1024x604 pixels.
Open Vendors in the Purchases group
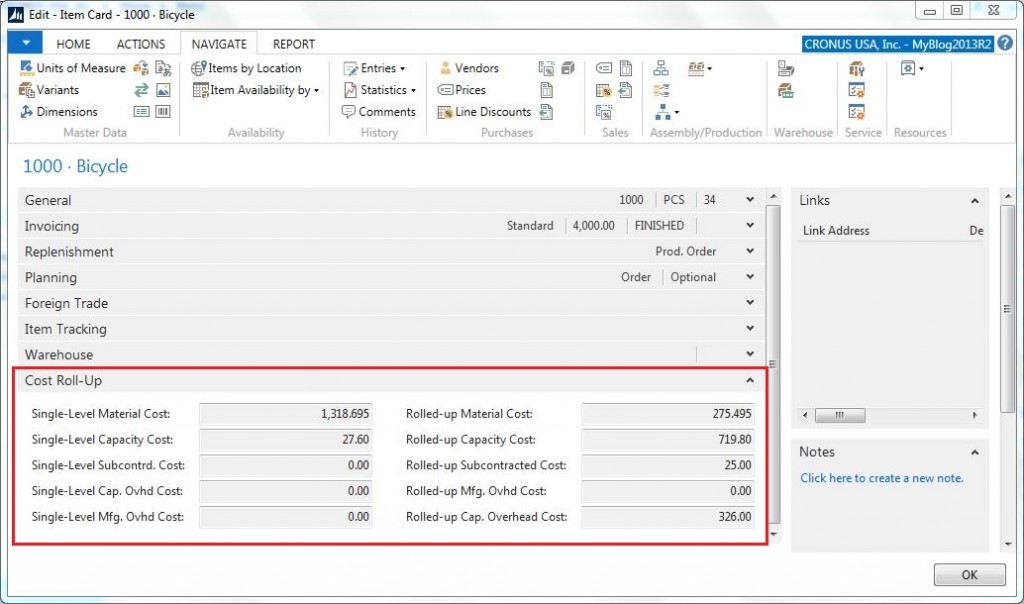point(469,68)
